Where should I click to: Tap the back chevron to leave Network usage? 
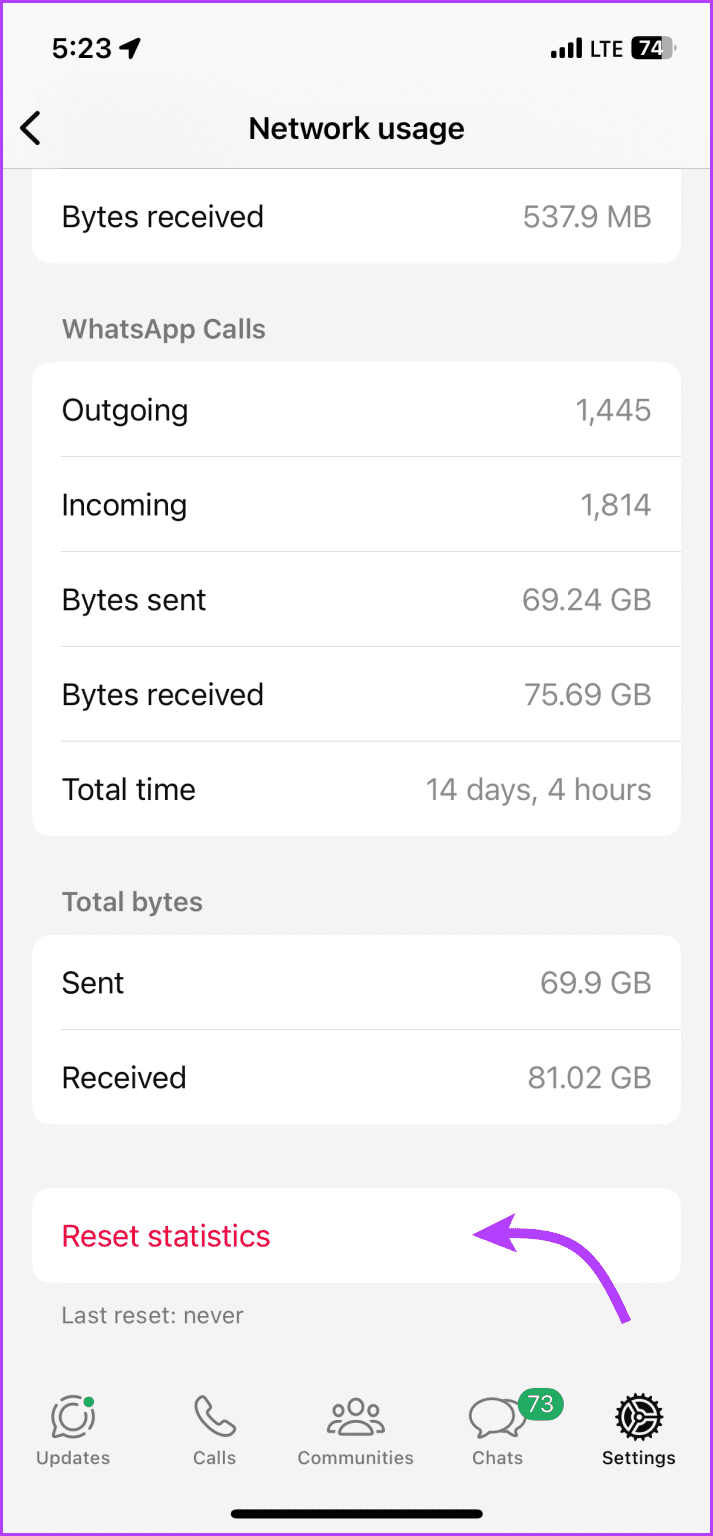pos(30,128)
